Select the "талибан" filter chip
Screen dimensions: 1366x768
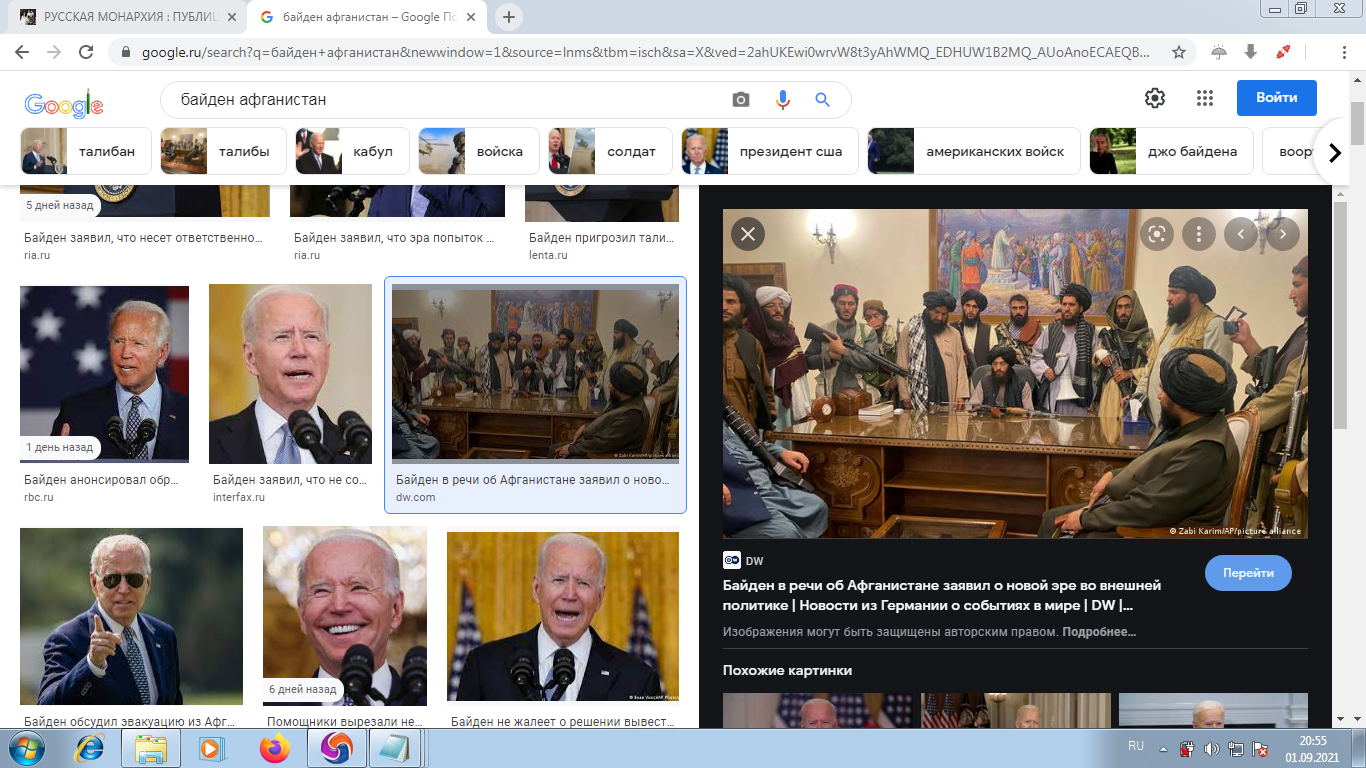(x=86, y=152)
